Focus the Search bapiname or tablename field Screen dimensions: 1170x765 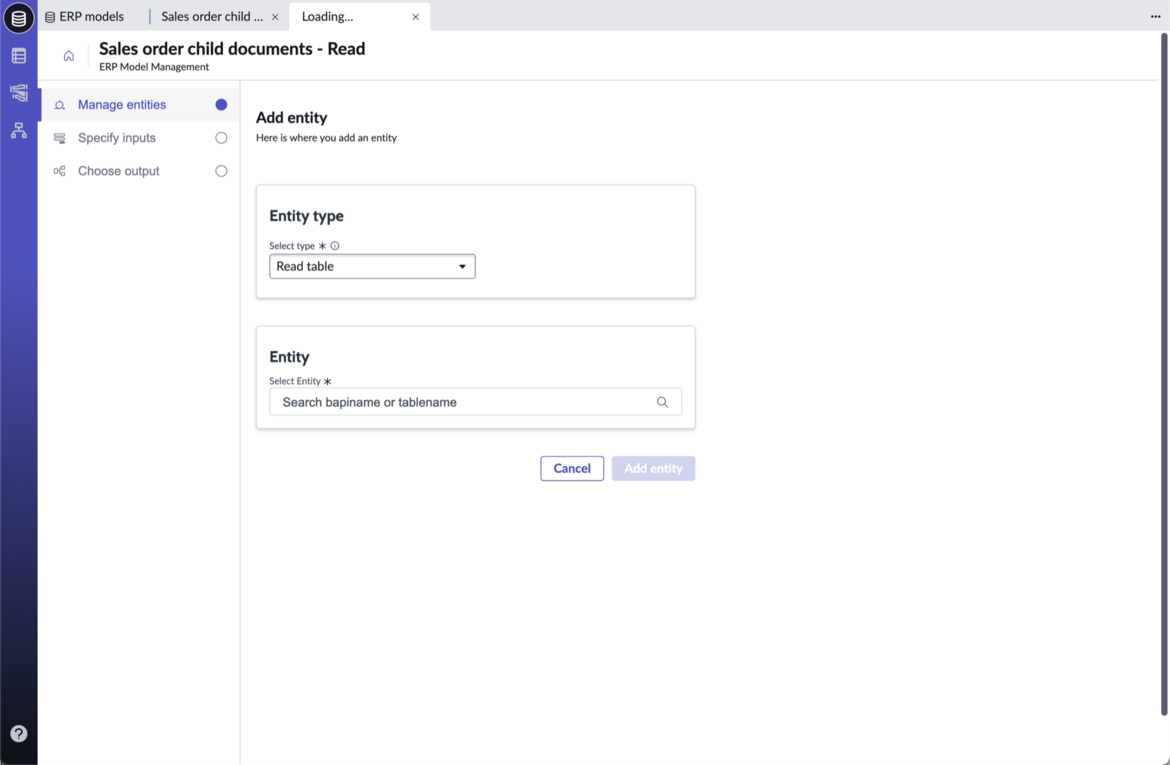[475, 402]
